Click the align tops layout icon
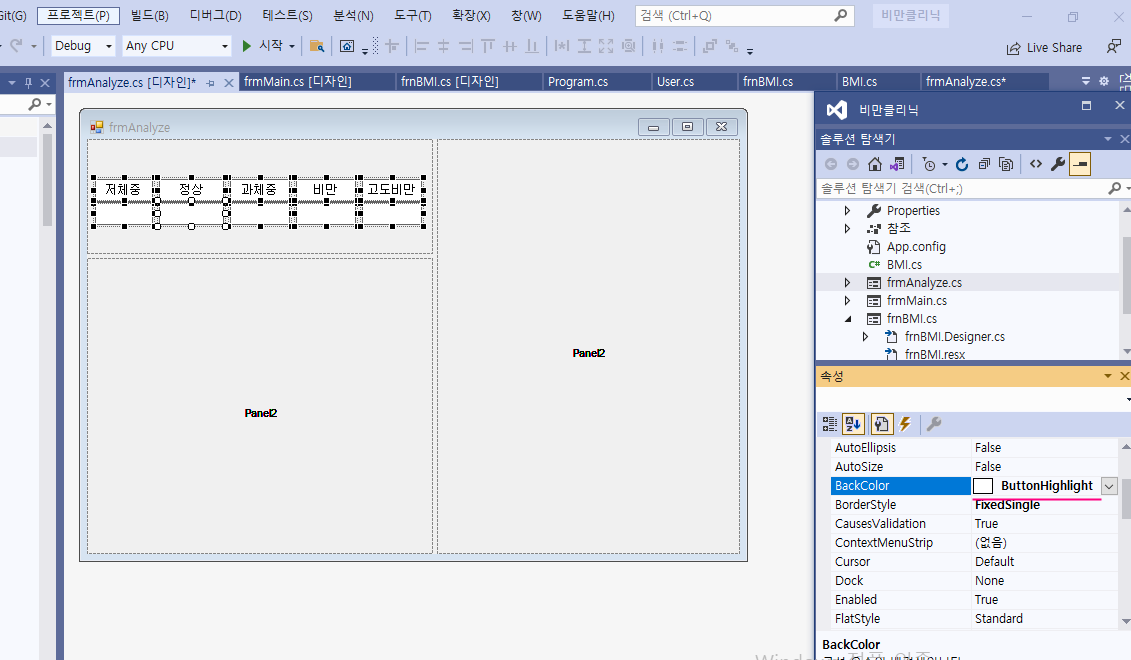Image resolution: width=1131 pixels, height=660 pixels. click(488, 46)
